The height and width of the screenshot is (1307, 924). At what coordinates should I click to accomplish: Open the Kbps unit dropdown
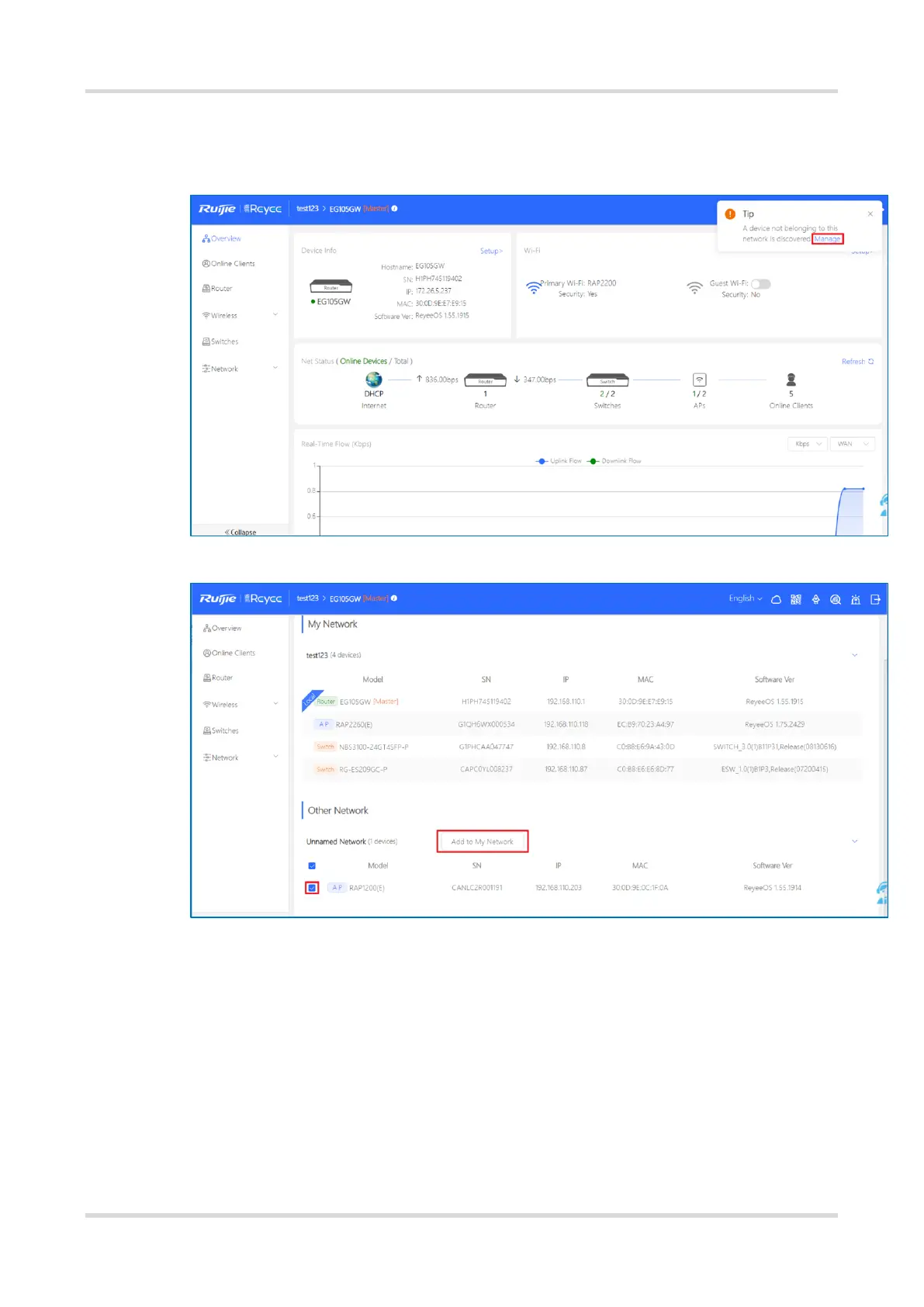pos(808,444)
